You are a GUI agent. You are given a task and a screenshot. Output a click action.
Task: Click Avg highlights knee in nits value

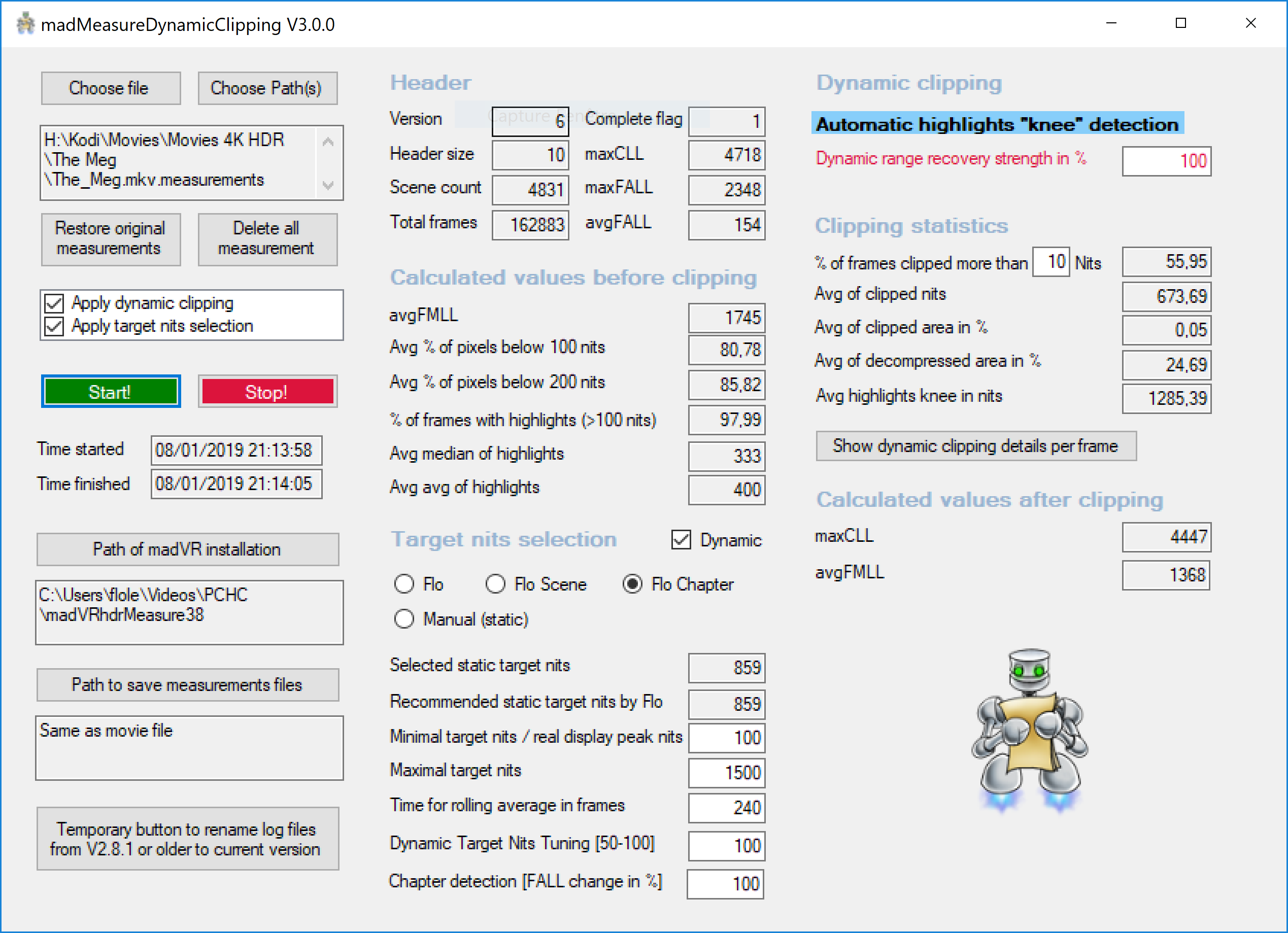pyautogui.click(x=1167, y=398)
